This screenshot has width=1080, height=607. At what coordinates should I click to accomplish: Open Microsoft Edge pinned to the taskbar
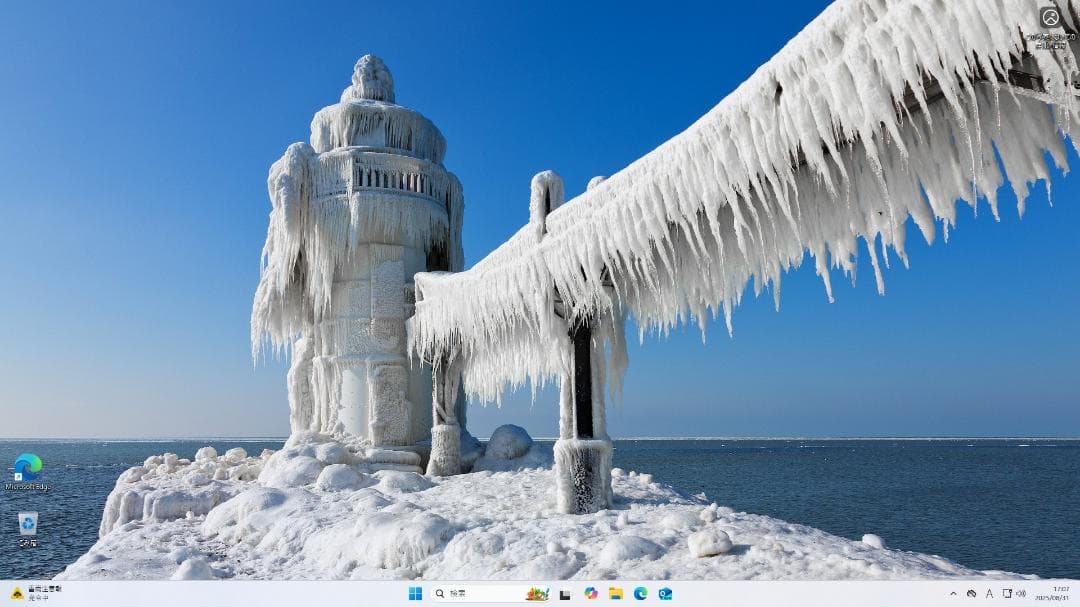point(640,593)
